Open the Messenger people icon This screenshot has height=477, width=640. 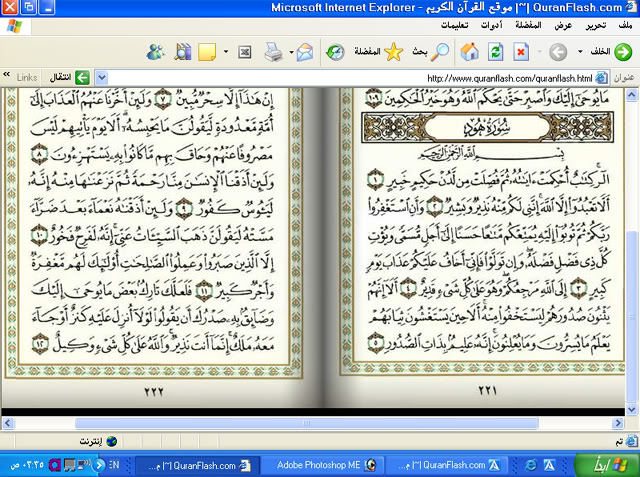[x=155, y=52]
